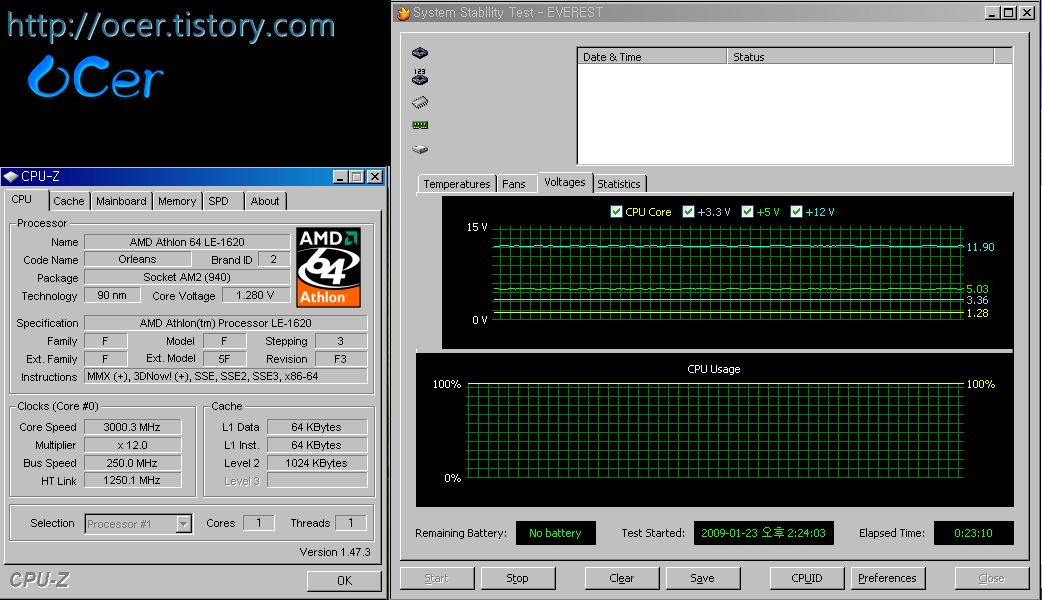
Task: Click the Package value Socket AM2 (940)
Action: (187, 277)
